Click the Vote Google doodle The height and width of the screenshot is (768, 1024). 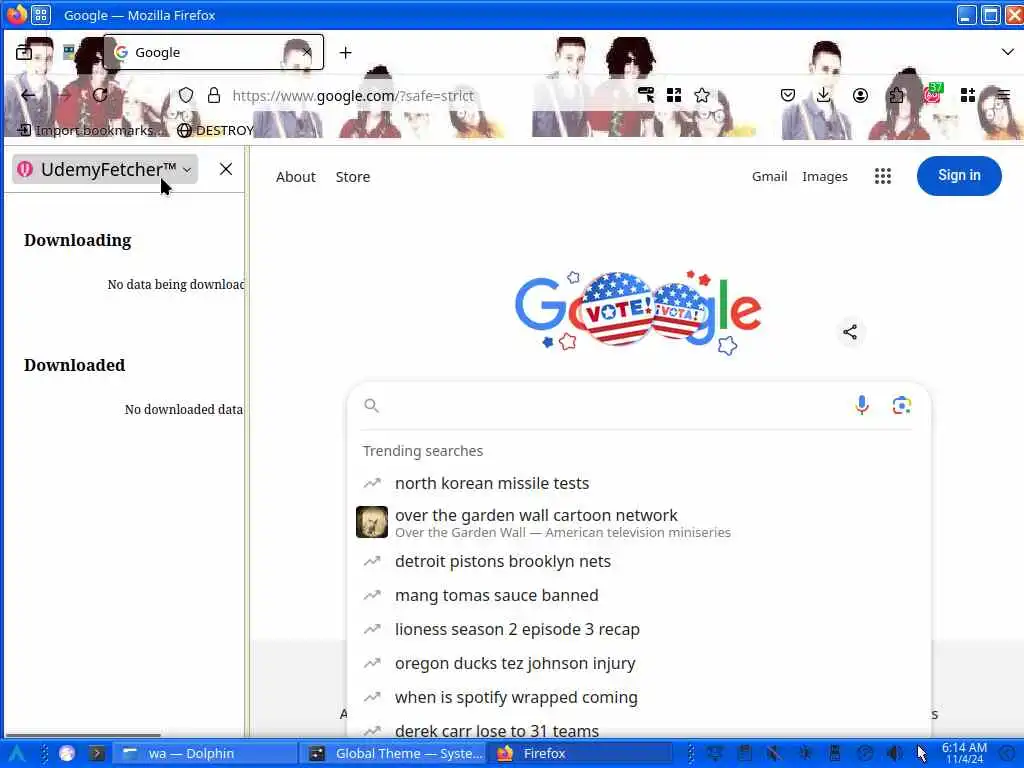[x=638, y=311]
